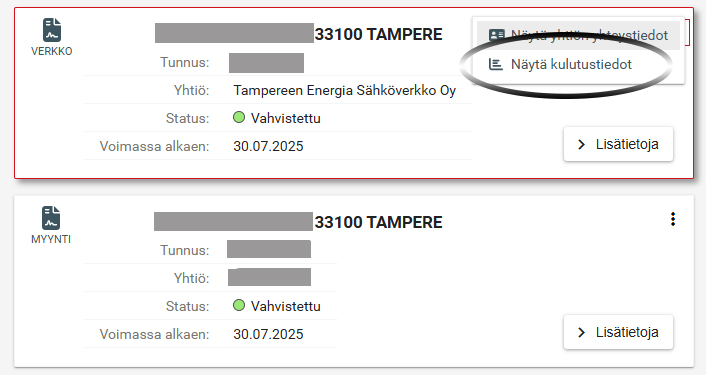Click the VERKKO contract document icon
Viewport: 706px width, 375px height.
[52, 30]
